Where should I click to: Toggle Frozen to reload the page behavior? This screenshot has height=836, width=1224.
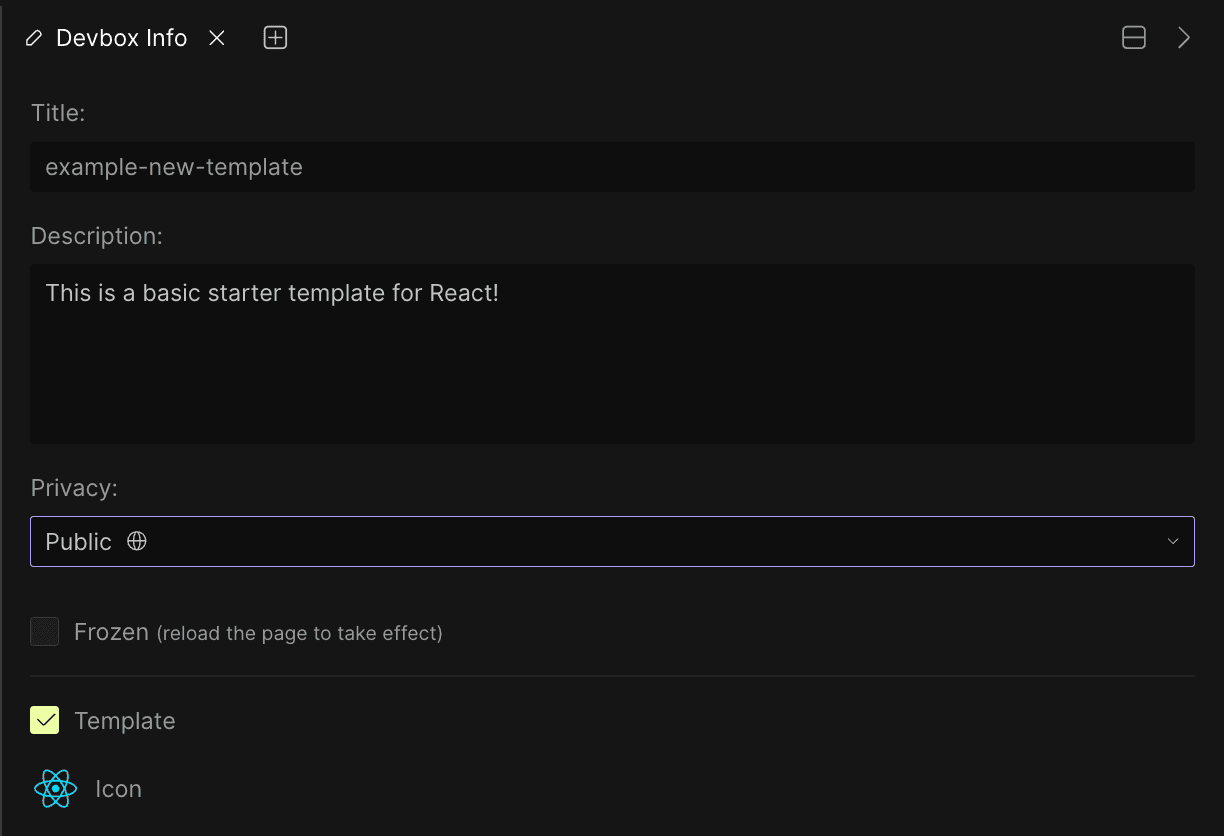[44, 631]
